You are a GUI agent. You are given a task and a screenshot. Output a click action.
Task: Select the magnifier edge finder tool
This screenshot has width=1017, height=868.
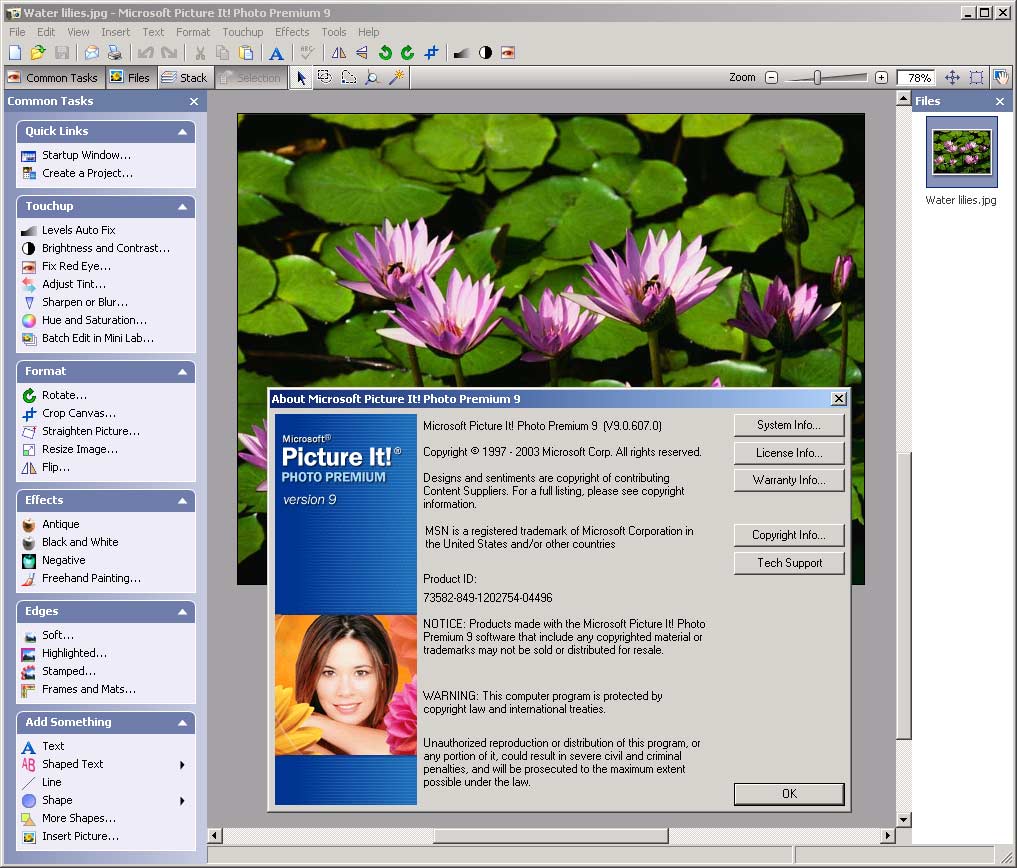[372, 78]
